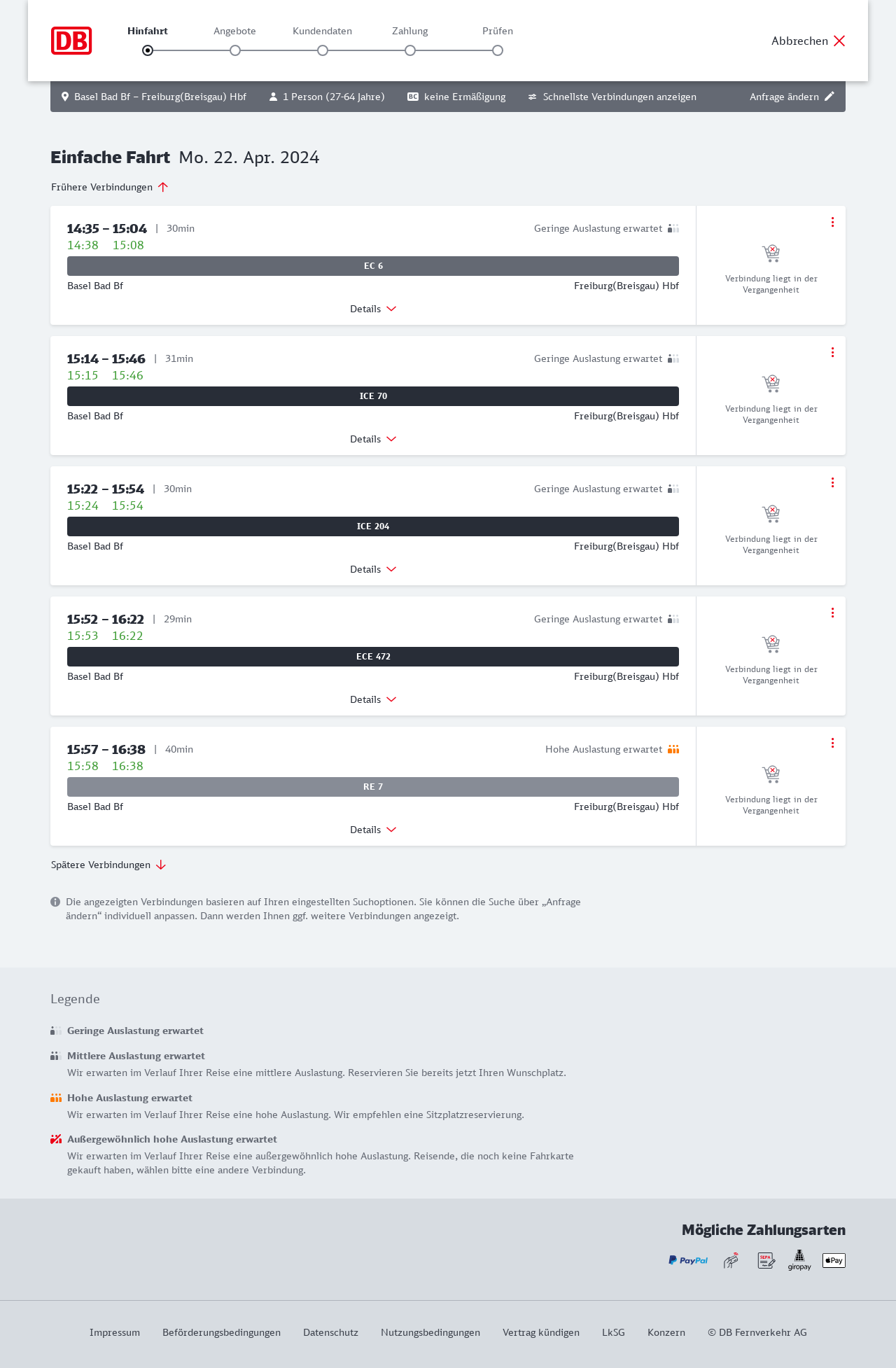The height and width of the screenshot is (1368, 896).
Task: Click the pencil icon beside Anfrage ändern
Action: [x=829, y=97]
